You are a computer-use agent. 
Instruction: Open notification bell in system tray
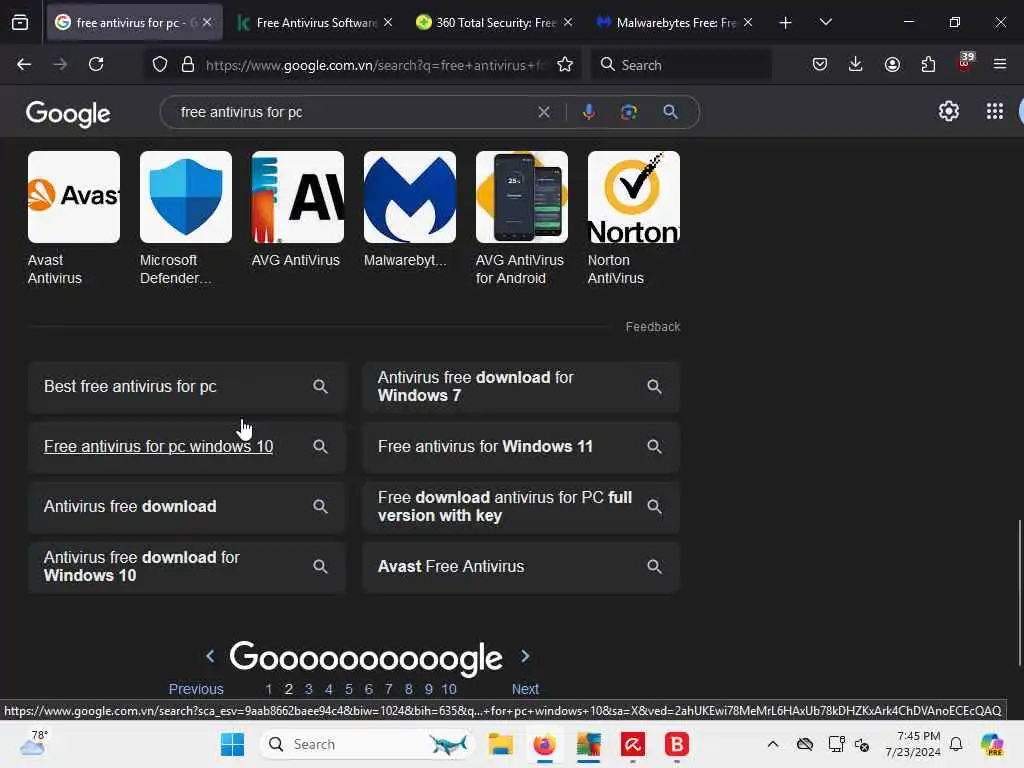(x=956, y=744)
